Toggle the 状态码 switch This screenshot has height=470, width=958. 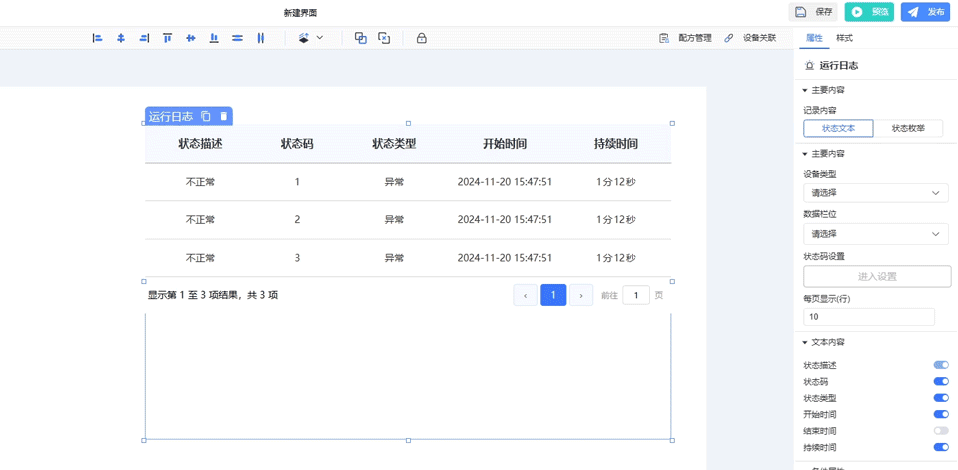click(x=940, y=381)
